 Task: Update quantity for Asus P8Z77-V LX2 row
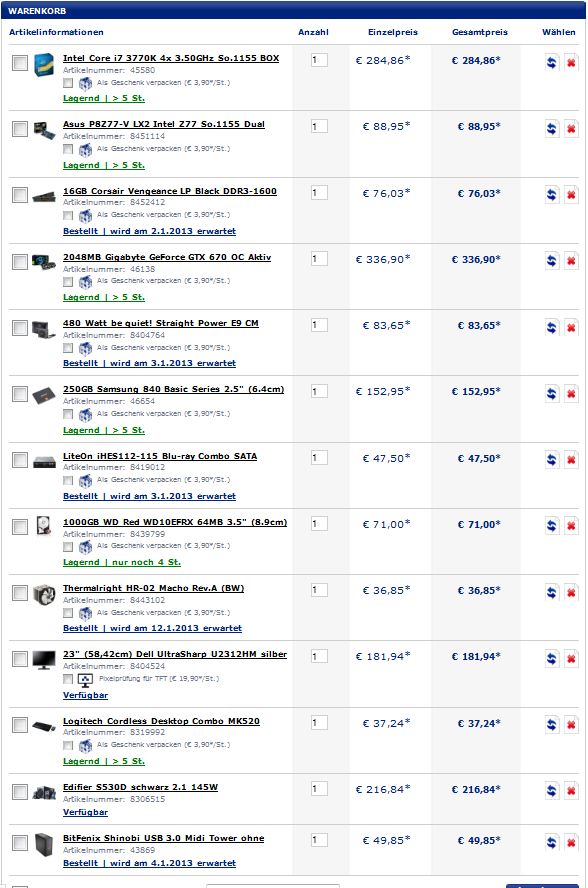click(551, 129)
